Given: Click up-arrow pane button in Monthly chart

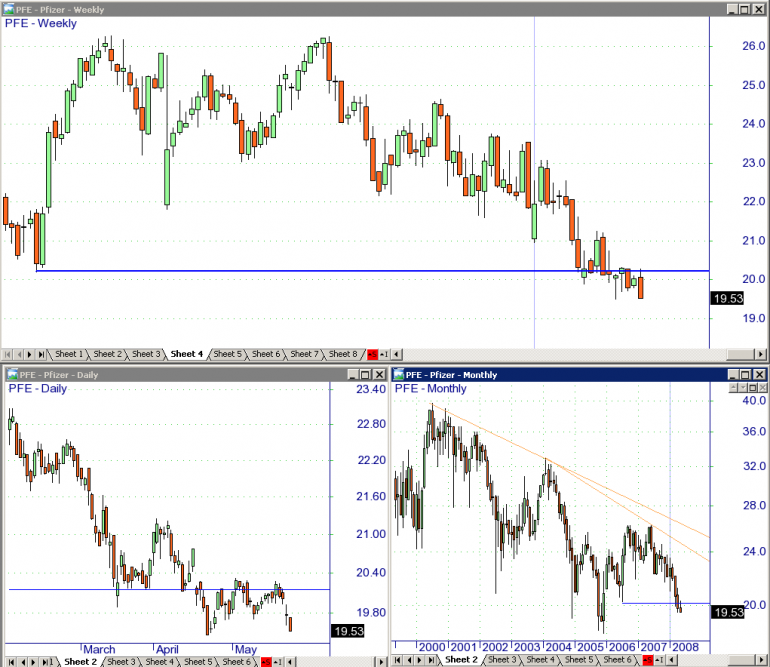Looking at the screenshot, I should coord(734,388).
